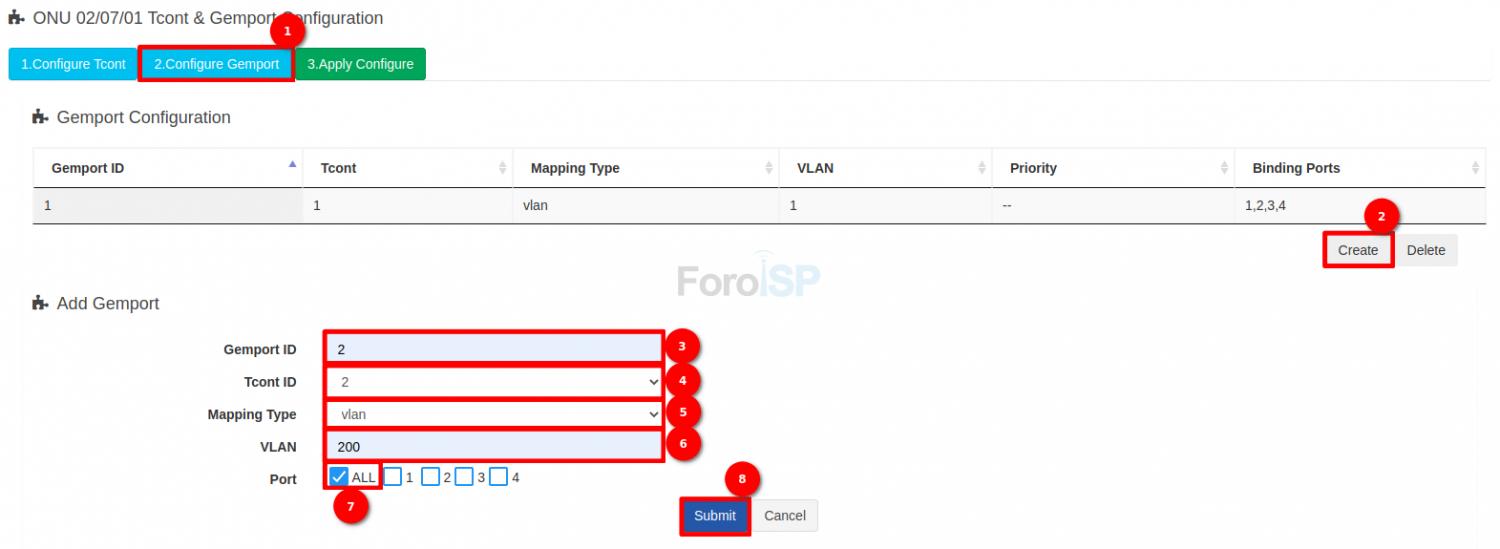Open the Tcont ID dropdown

[494, 382]
